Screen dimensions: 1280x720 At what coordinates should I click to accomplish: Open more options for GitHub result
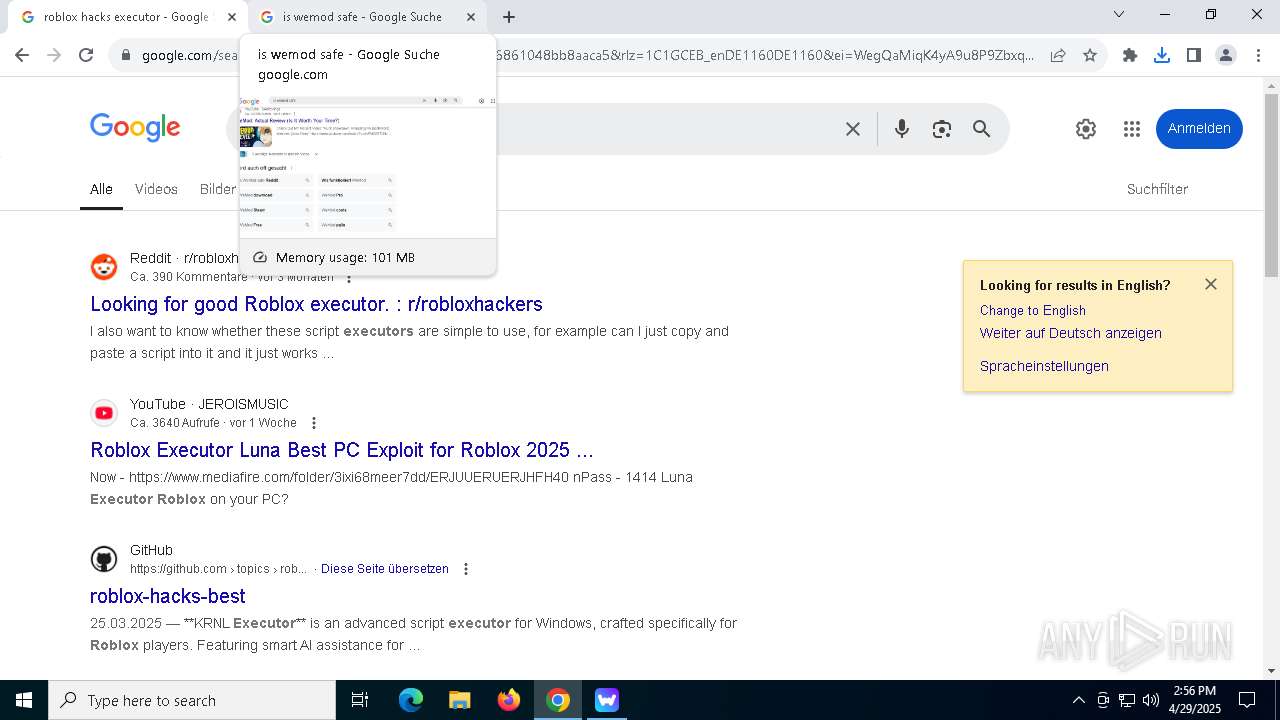click(x=465, y=569)
